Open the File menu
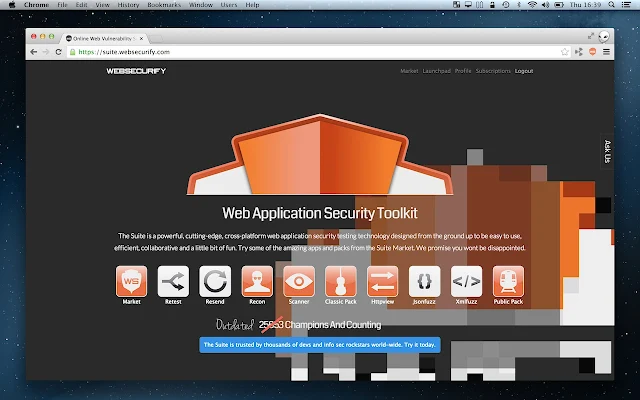 pos(62,5)
